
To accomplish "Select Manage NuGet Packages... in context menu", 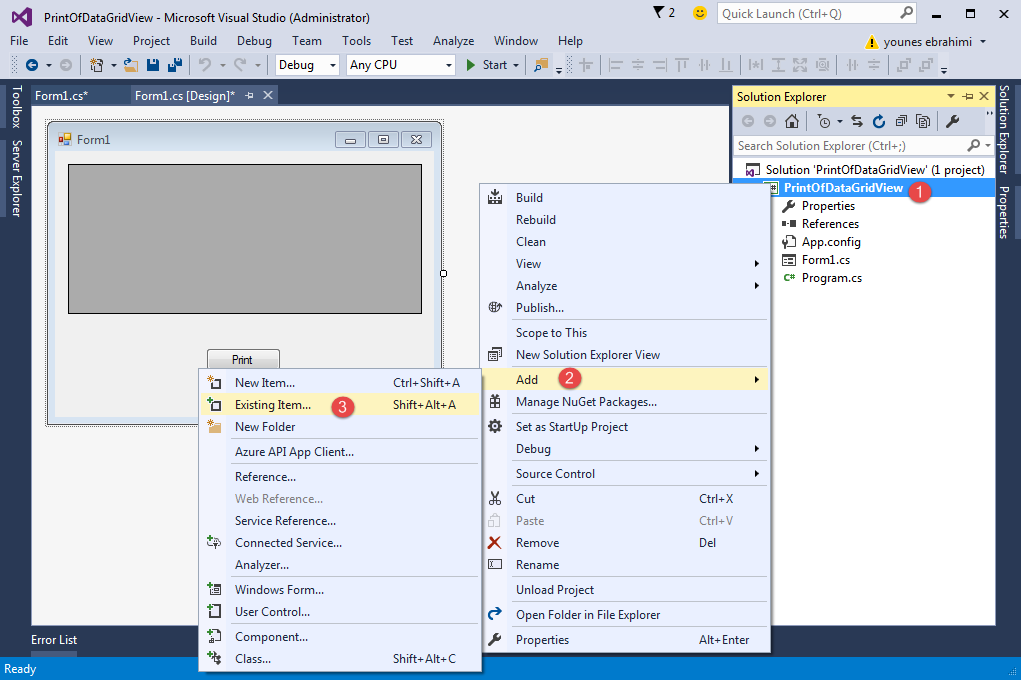I will pyautogui.click(x=586, y=402).
